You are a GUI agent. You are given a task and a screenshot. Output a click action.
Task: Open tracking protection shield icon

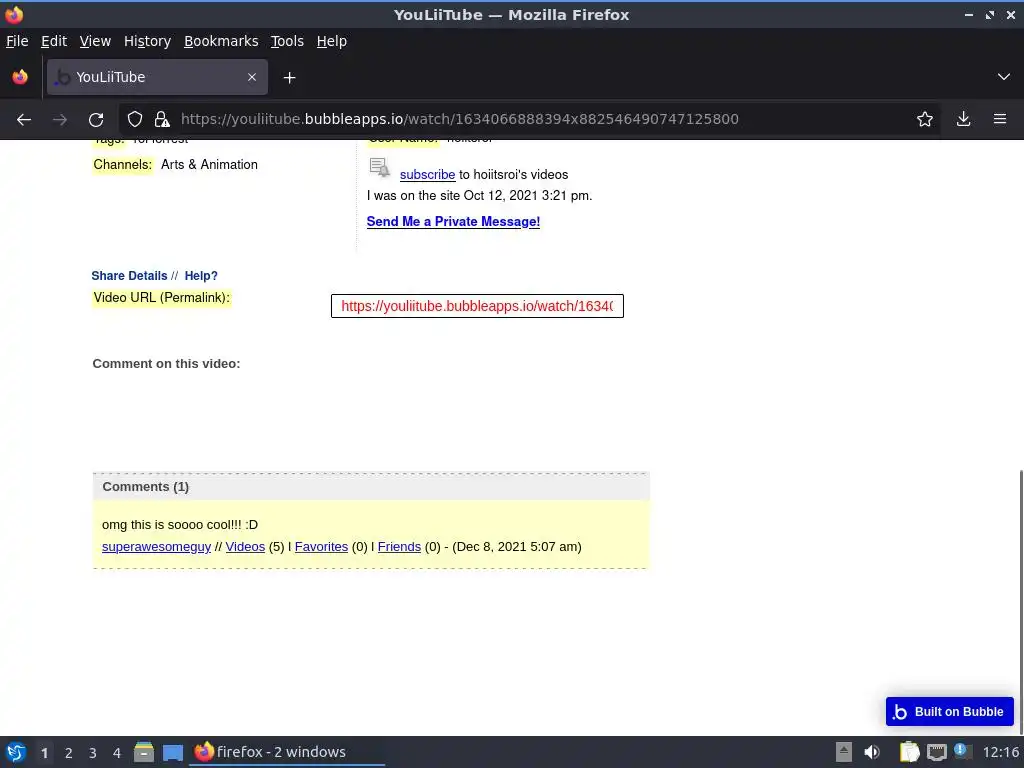coord(135,119)
